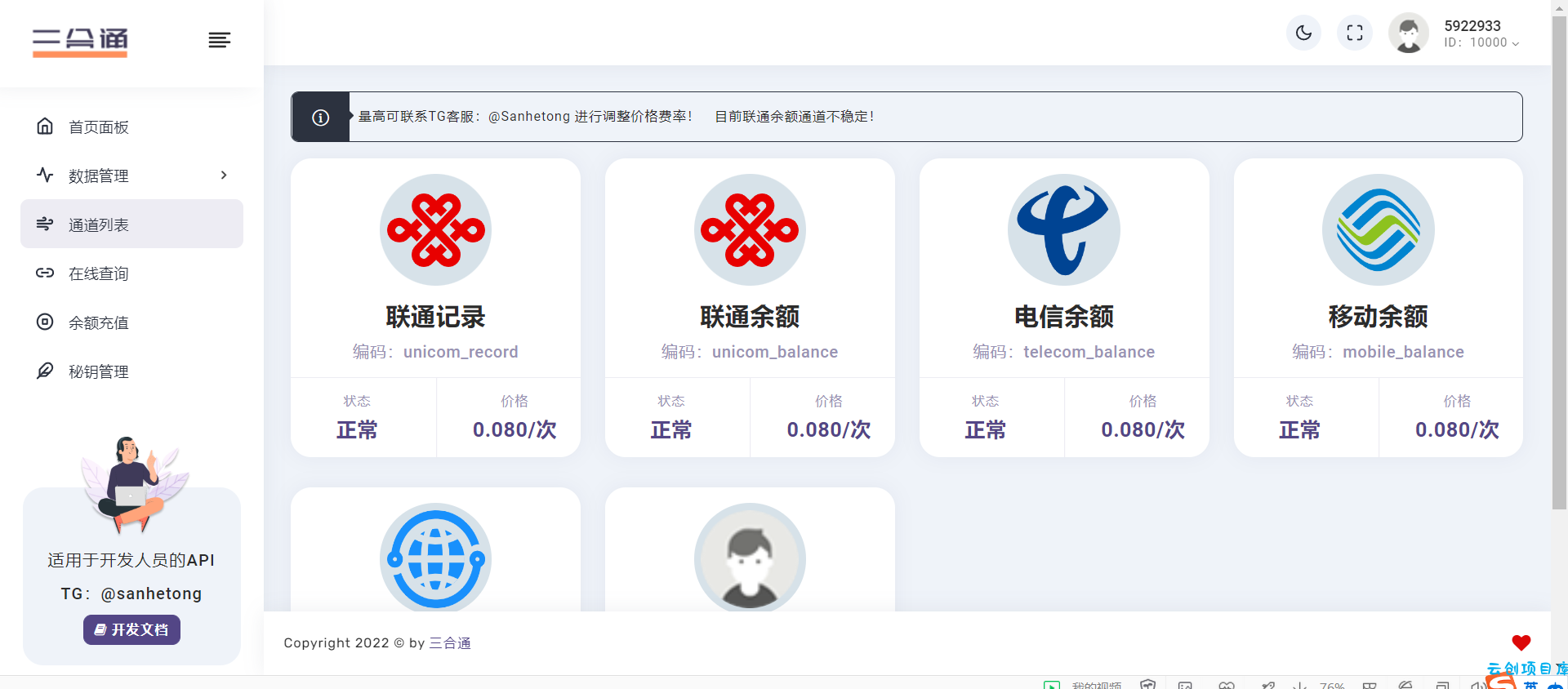Click the channel icon beside 通道列表
The image size is (1568, 689).
[x=45, y=224]
